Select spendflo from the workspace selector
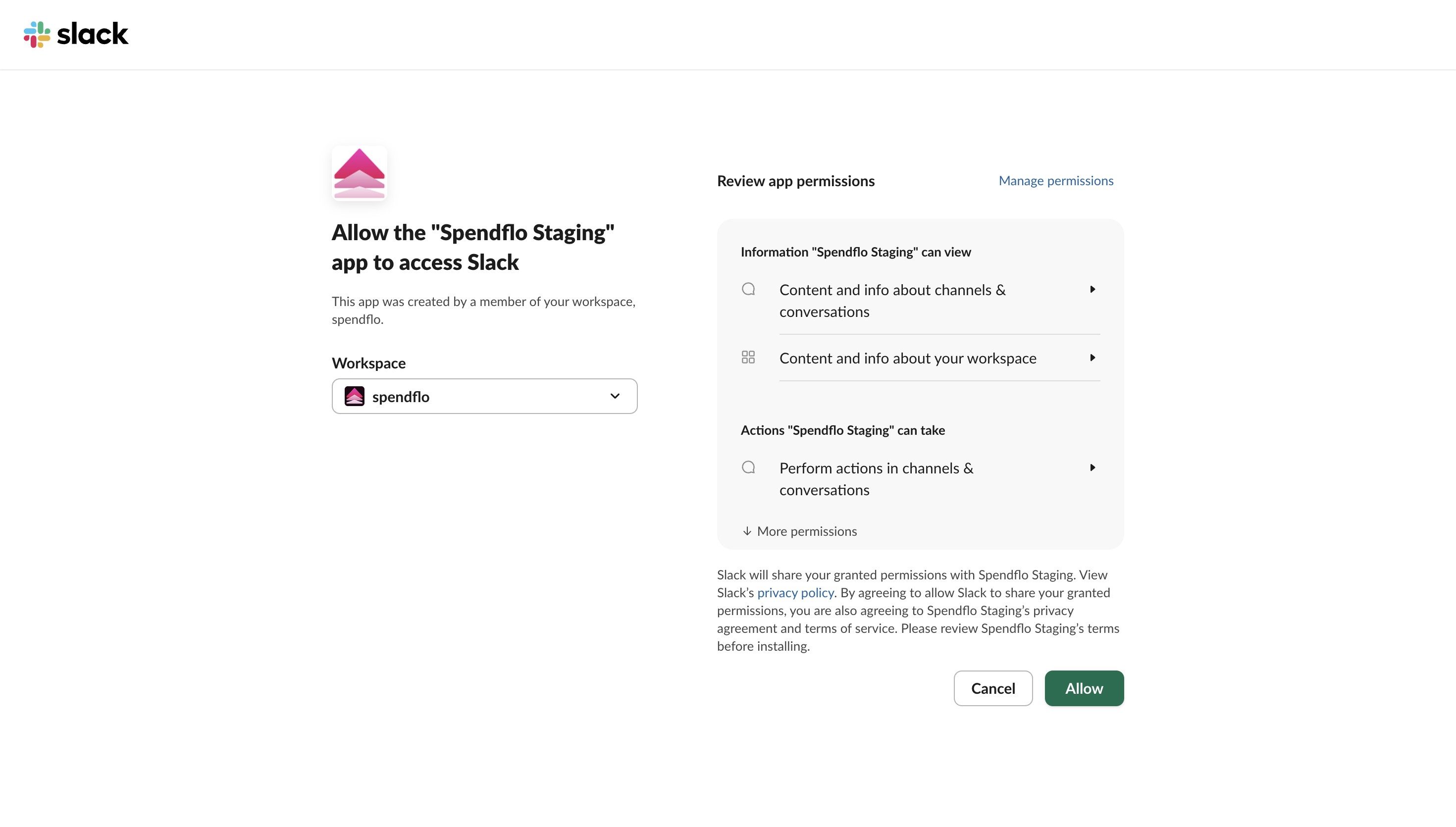 484,396
